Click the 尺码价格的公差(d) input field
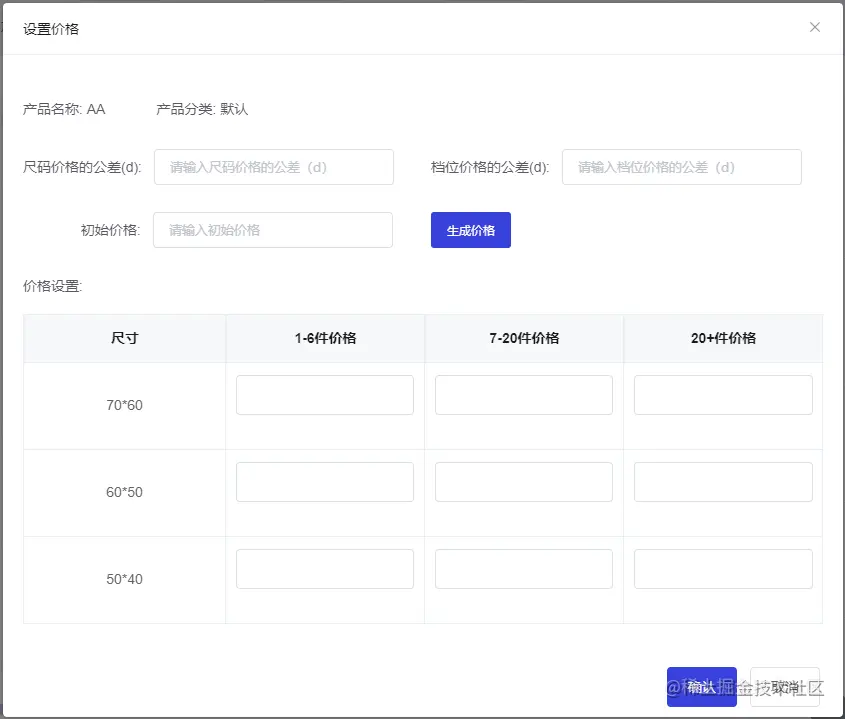The width and height of the screenshot is (845, 719). click(274, 167)
